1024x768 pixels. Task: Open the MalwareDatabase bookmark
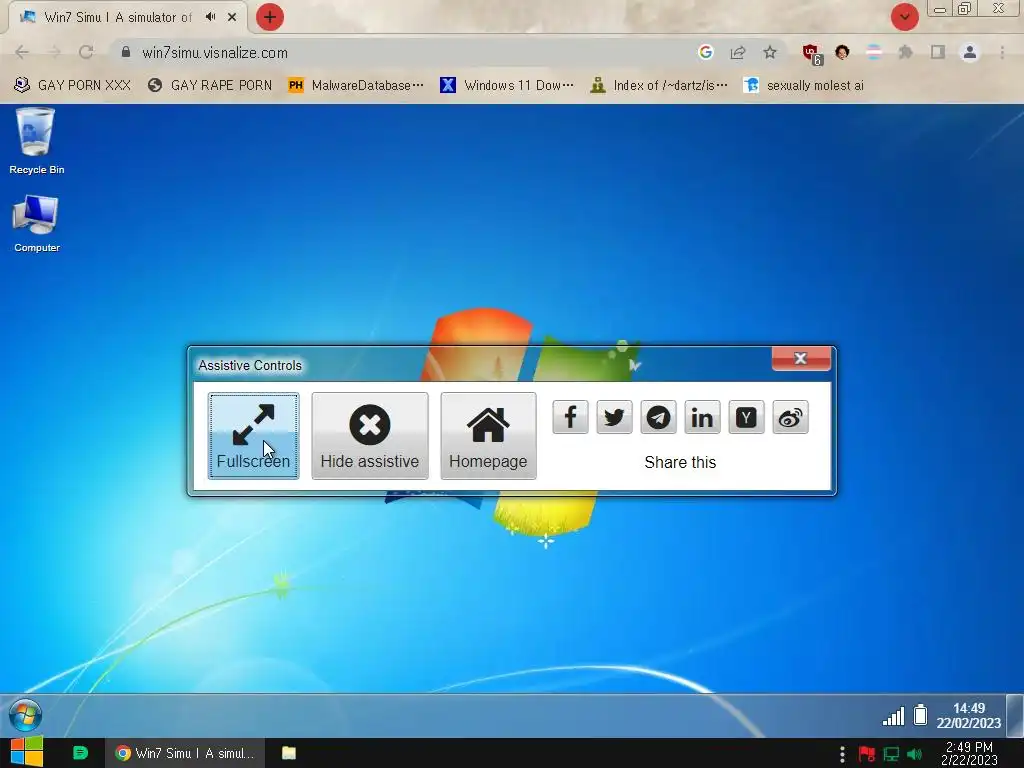point(356,85)
